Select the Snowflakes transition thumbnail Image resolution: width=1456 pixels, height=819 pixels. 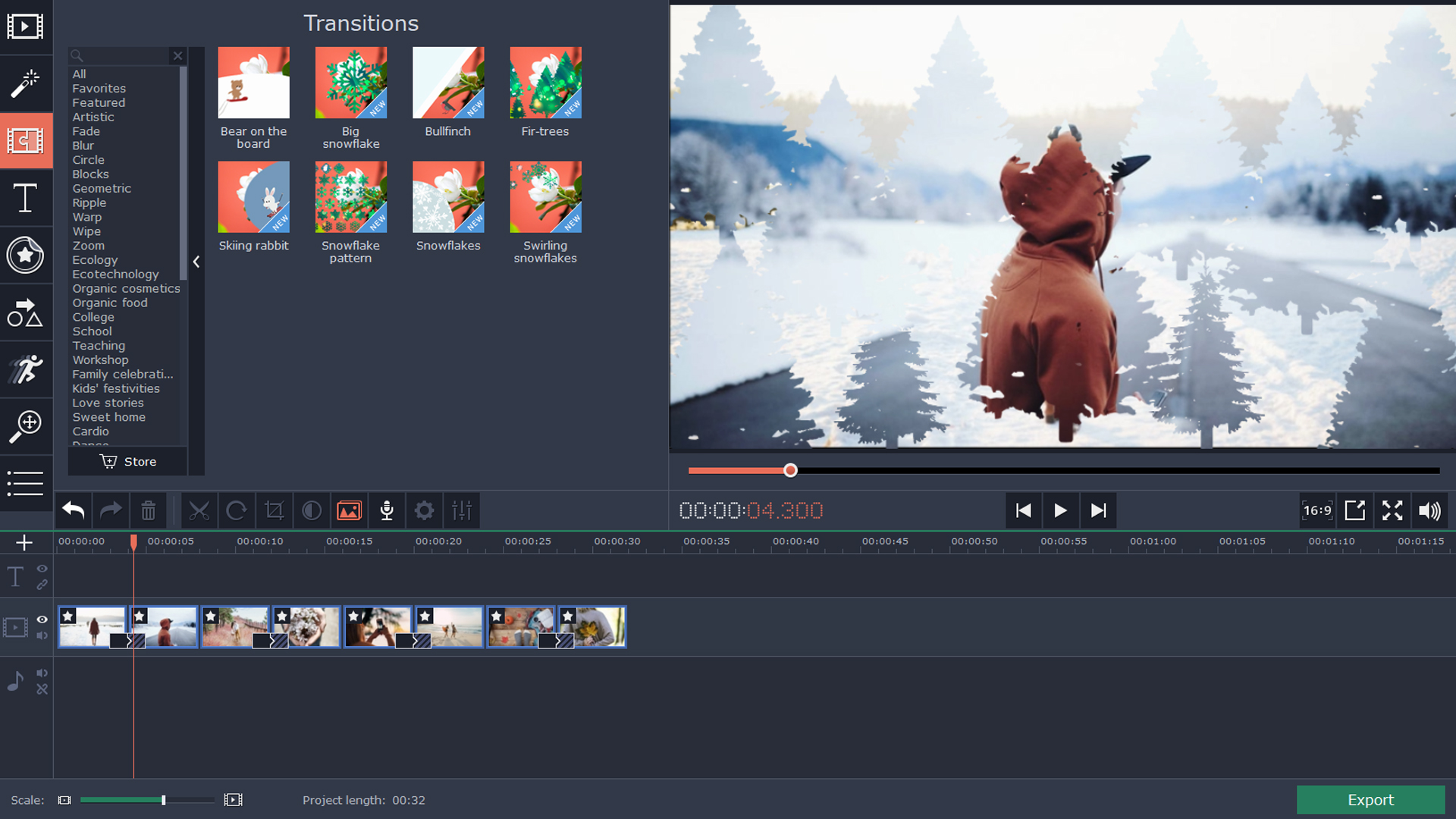pyautogui.click(x=448, y=196)
